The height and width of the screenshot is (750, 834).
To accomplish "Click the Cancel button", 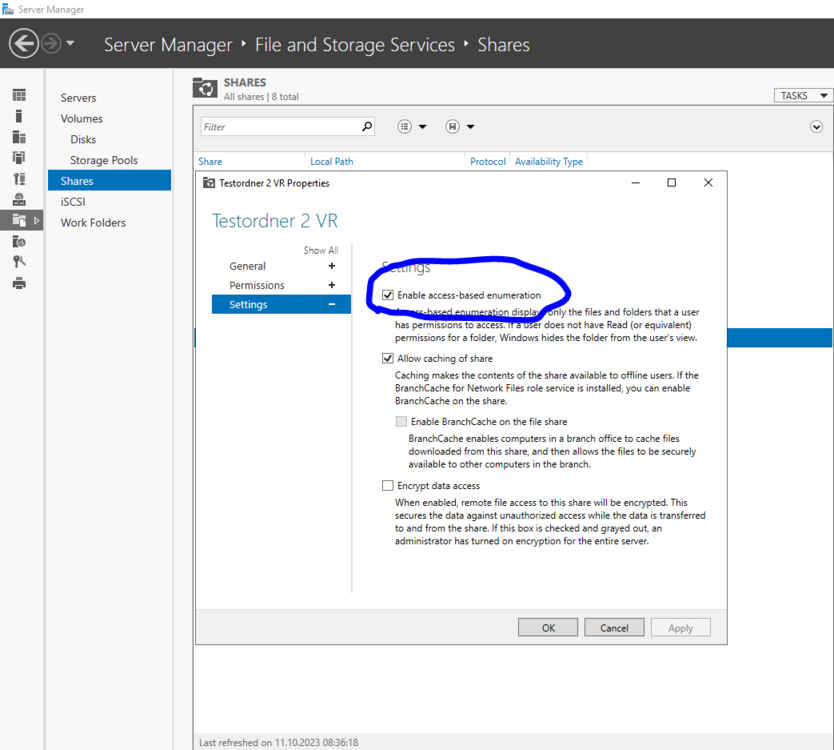I will pos(614,628).
